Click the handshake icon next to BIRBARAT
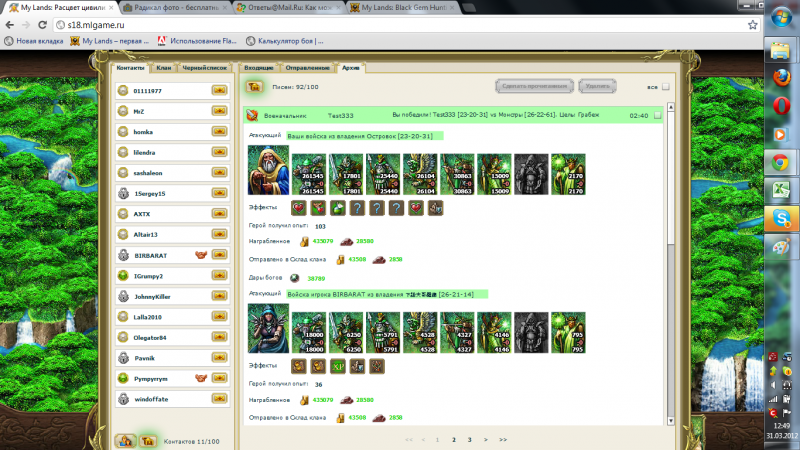This screenshot has width=800, height=450. click(x=201, y=255)
